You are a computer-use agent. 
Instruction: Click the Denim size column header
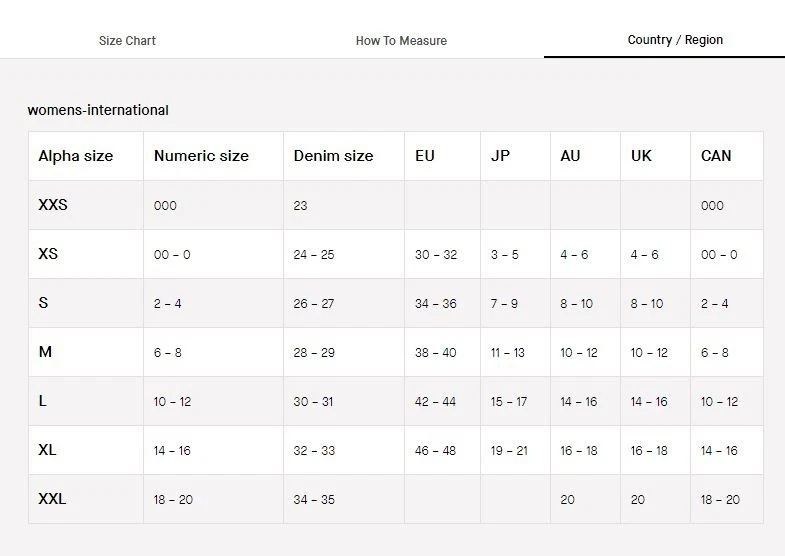point(333,156)
